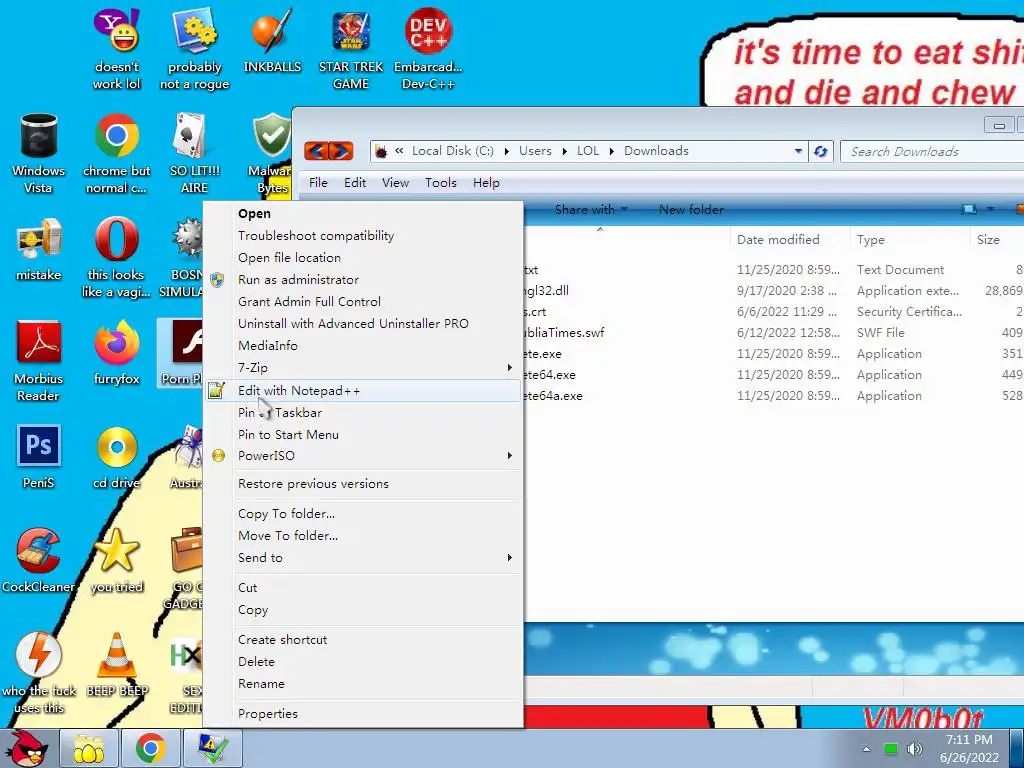
Task: Choose Run as administrator
Action: [298, 280]
